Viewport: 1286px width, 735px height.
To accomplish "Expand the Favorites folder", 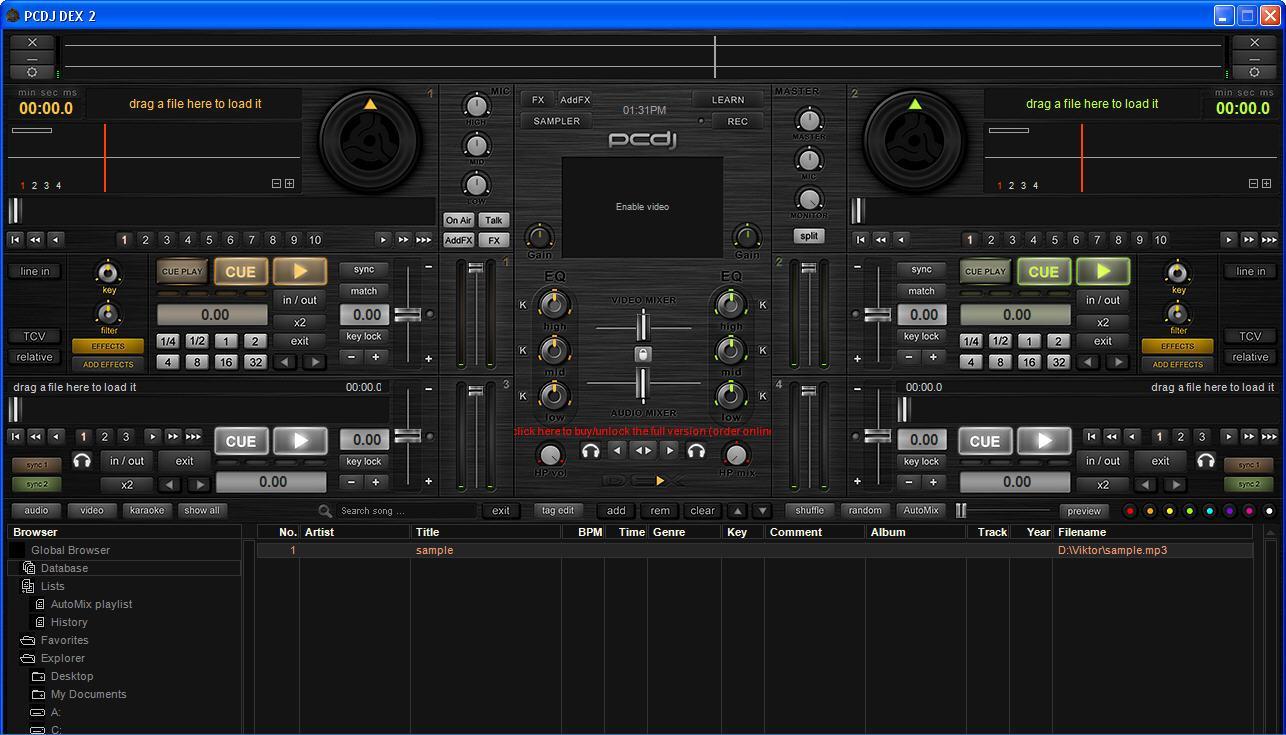I will coord(28,640).
